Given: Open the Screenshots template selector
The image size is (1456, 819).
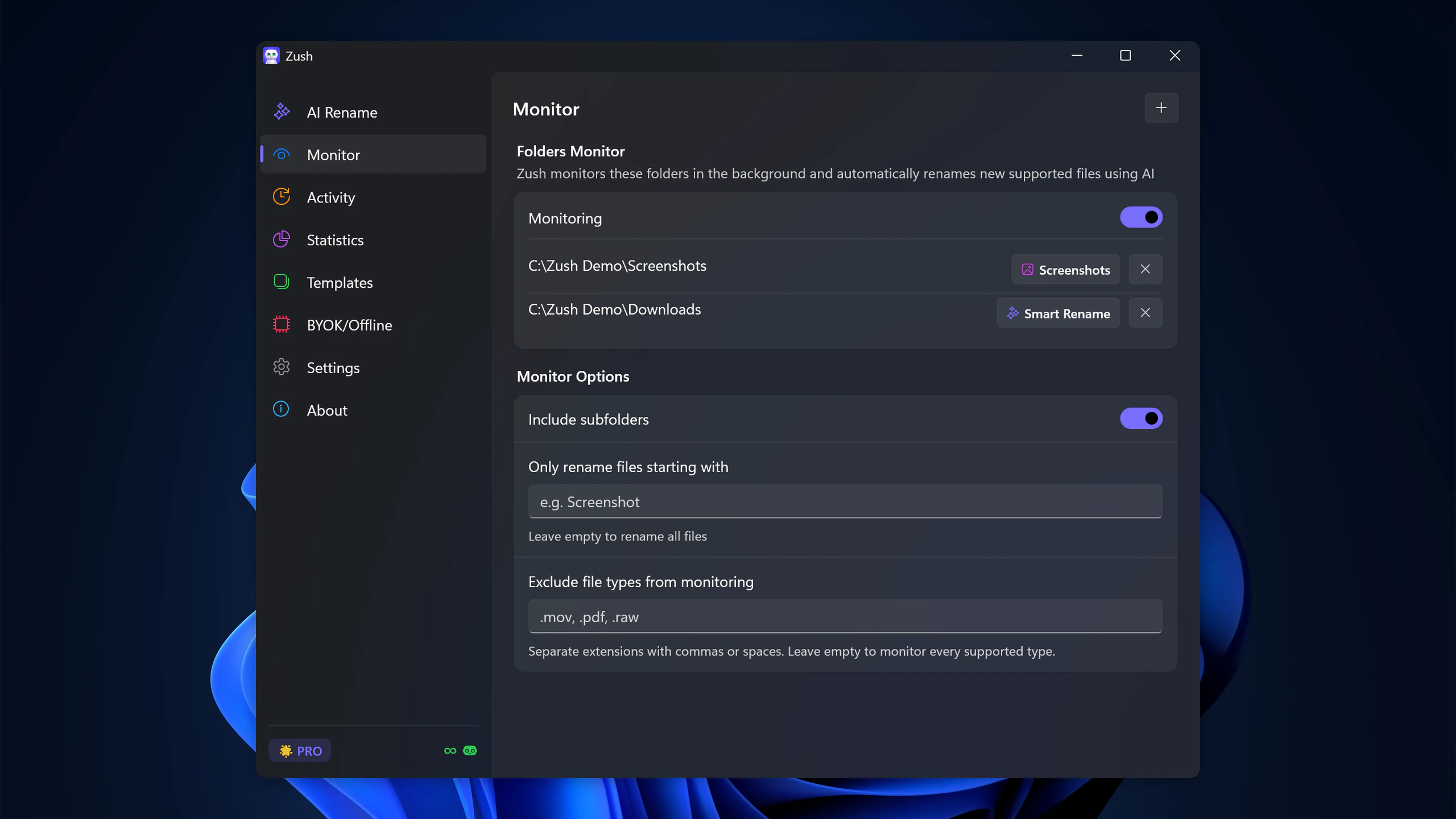Looking at the screenshot, I should point(1066,270).
